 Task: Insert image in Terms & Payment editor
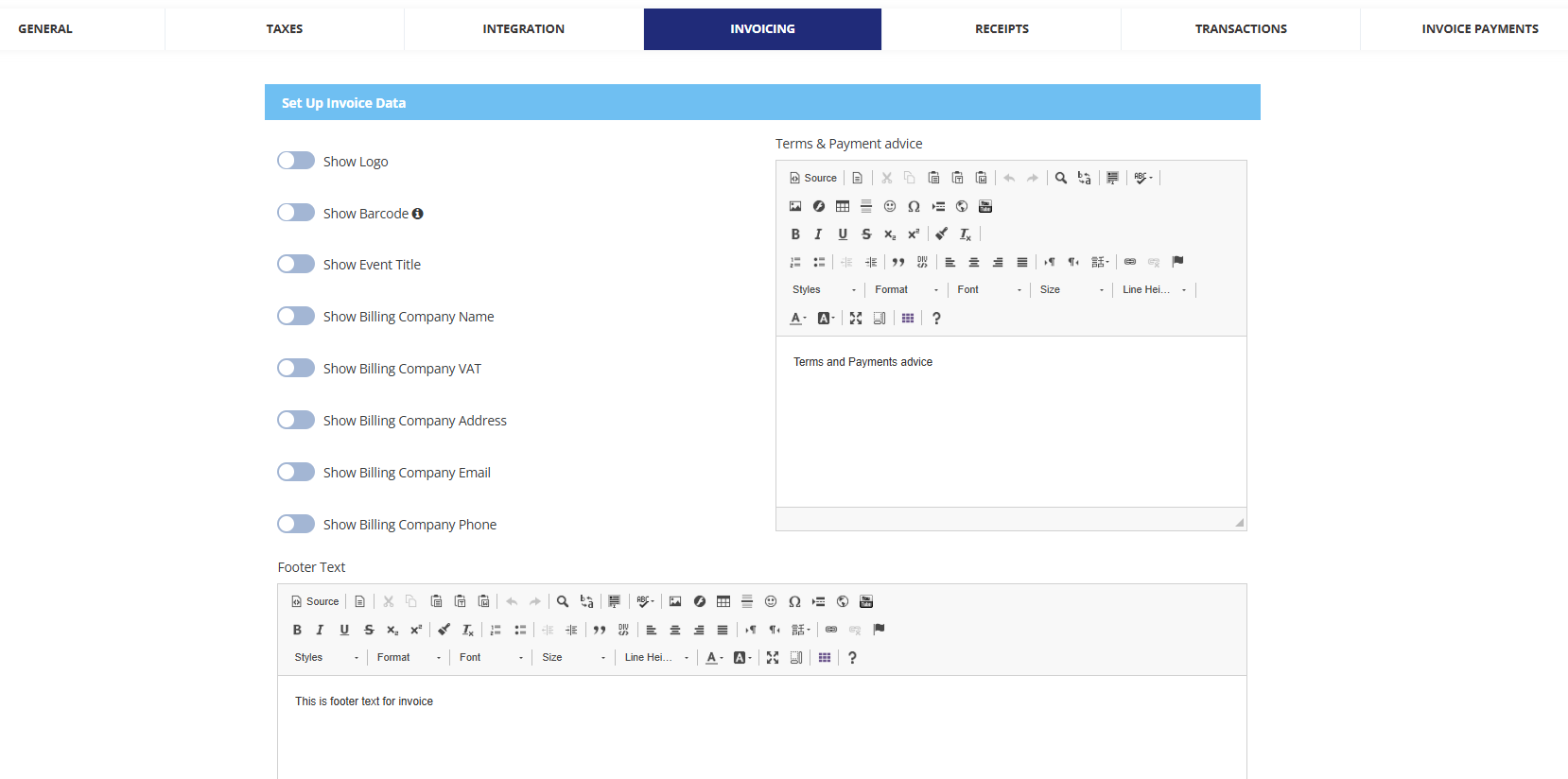(795, 206)
